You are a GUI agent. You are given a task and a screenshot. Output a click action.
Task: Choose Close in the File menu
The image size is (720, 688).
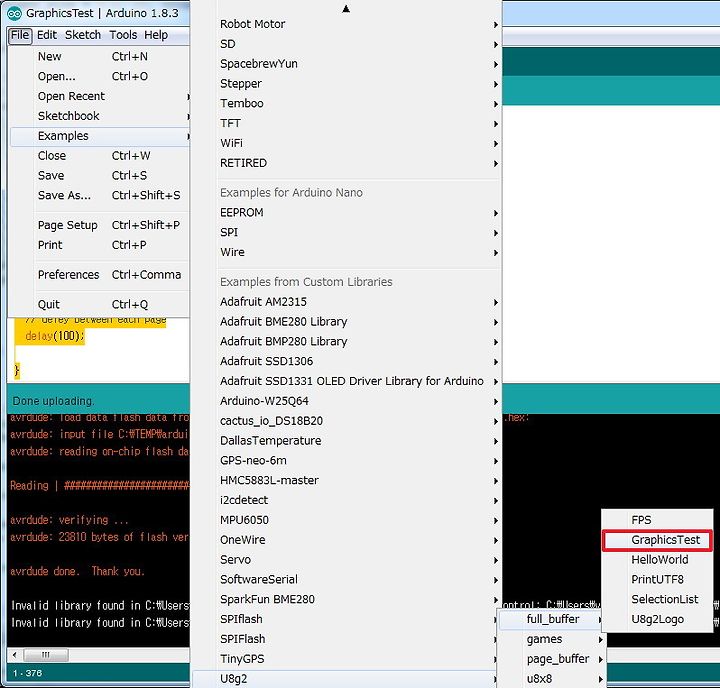[100, 156]
